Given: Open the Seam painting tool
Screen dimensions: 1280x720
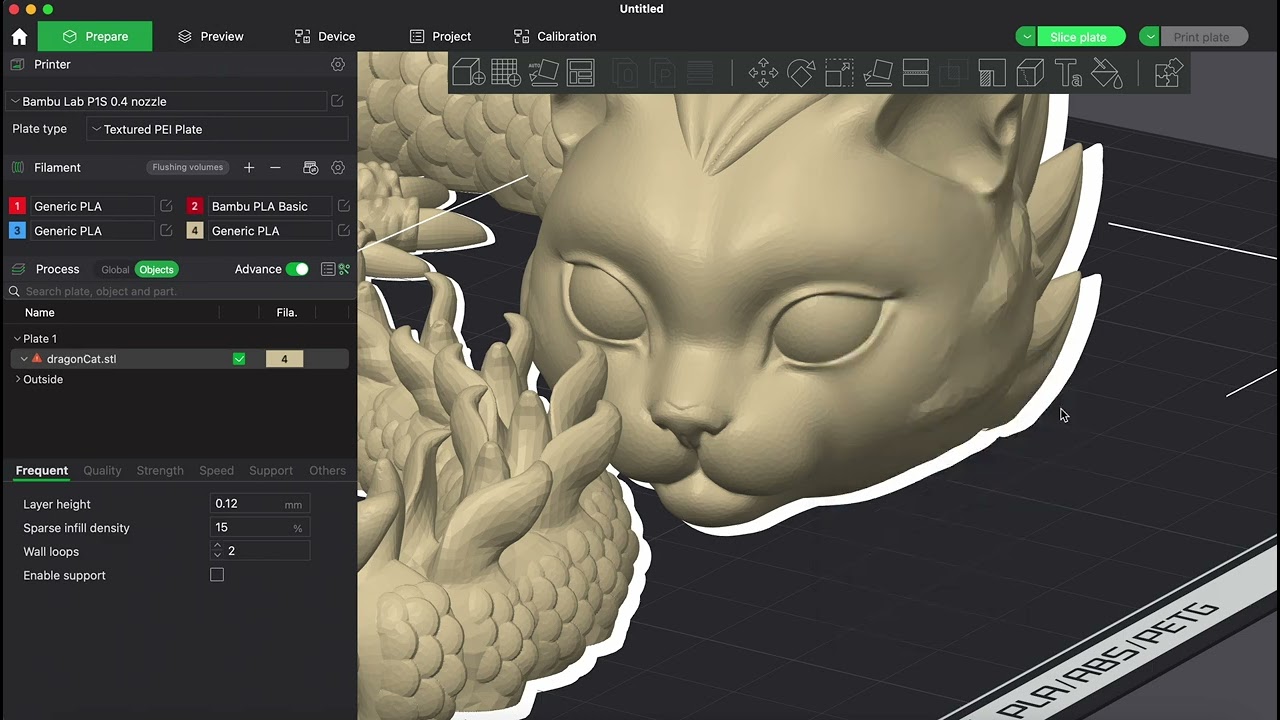Looking at the screenshot, I should pos(1030,73).
